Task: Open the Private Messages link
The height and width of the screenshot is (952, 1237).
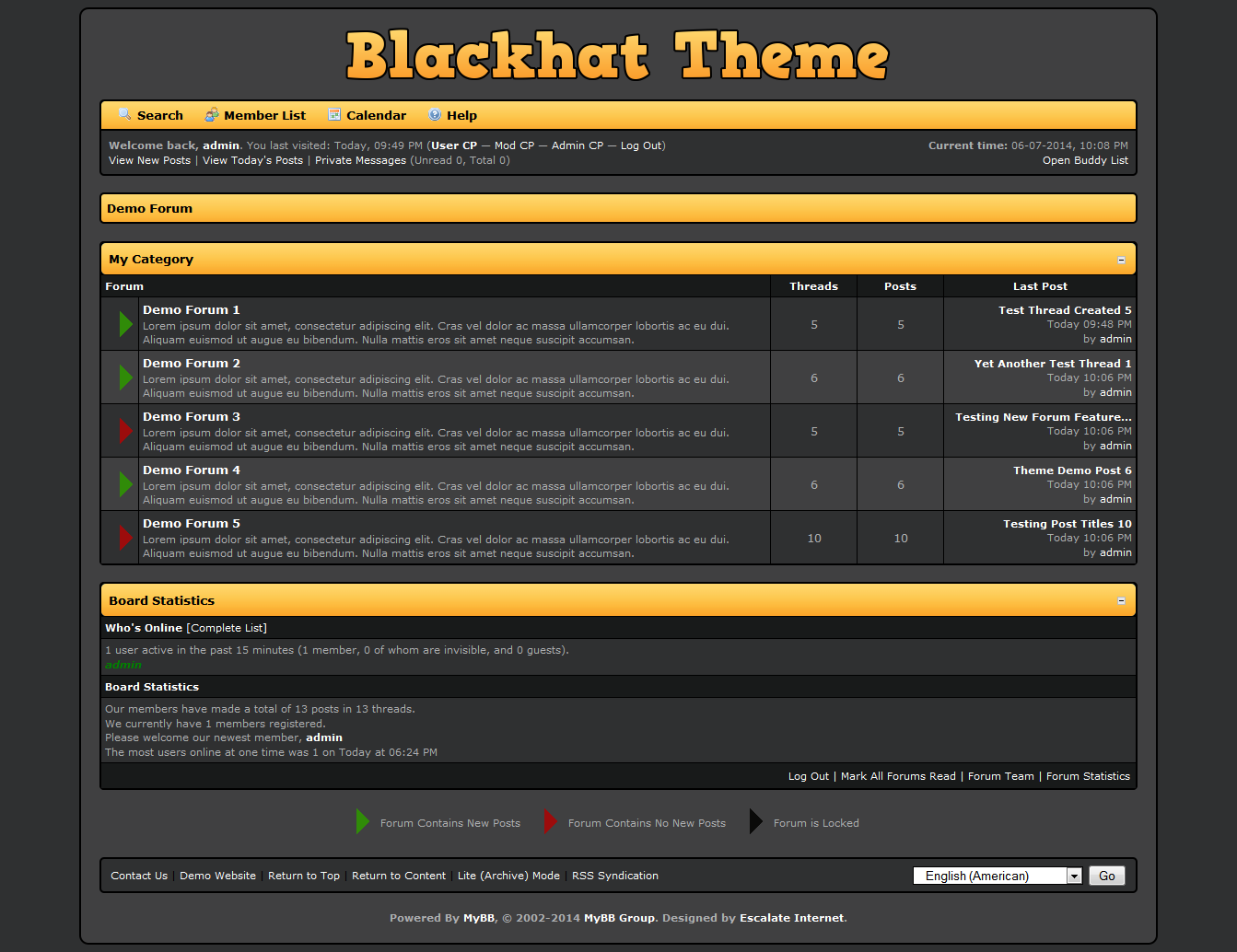Action: click(x=360, y=160)
